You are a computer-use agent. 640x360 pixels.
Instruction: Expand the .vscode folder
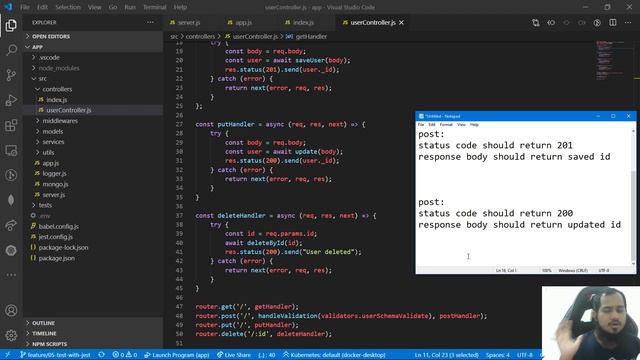coord(93,58)
